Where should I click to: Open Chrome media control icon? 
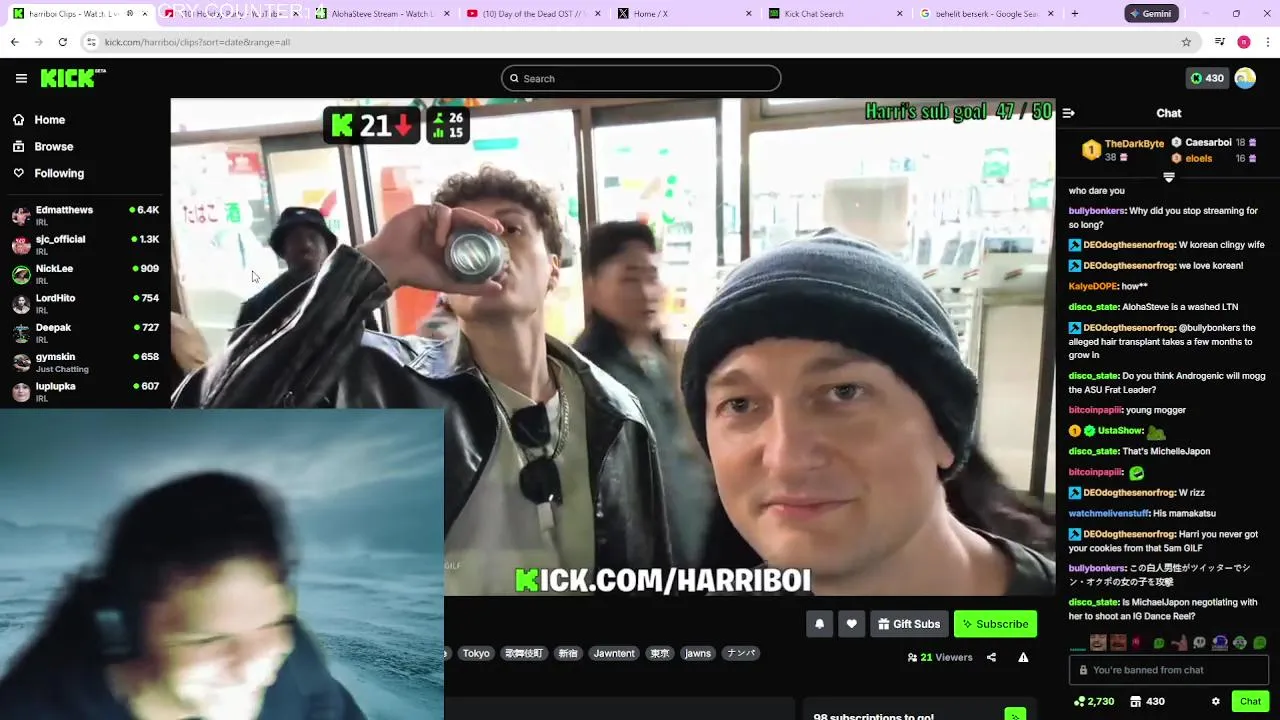1219,42
